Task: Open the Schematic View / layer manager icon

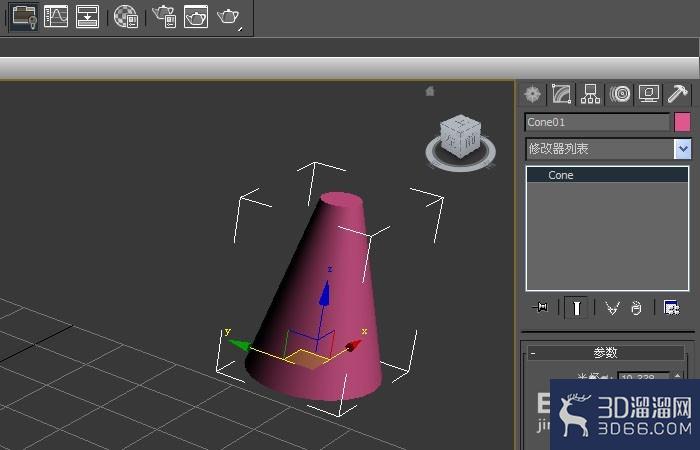Action: 24,17
